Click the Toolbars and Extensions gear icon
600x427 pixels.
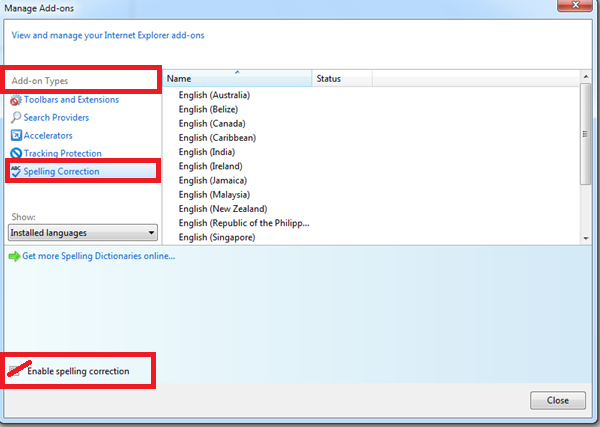click(x=16, y=100)
